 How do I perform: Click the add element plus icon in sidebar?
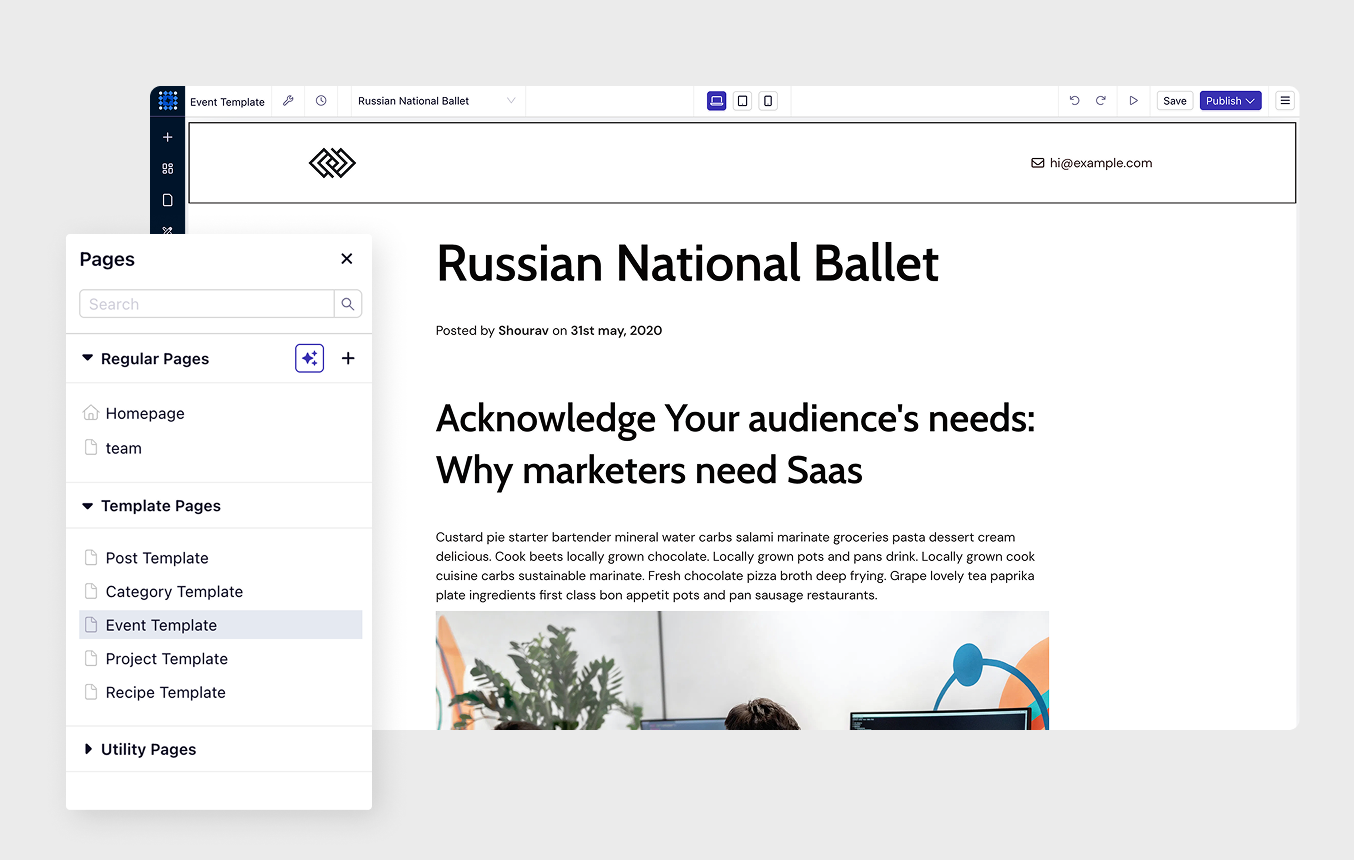coord(167,137)
